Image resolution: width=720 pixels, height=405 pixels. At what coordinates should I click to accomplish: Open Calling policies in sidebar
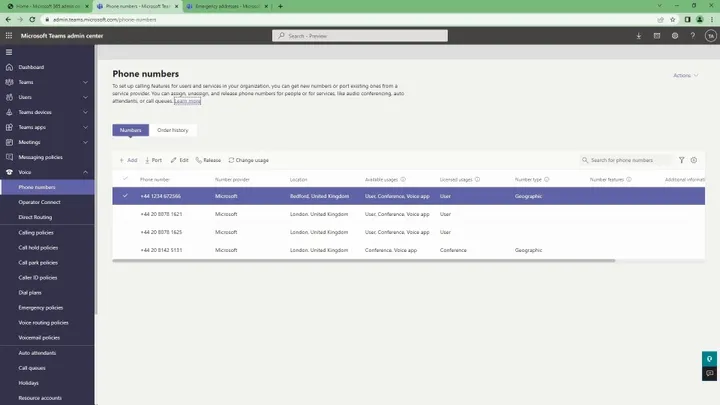click(x=36, y=233)
